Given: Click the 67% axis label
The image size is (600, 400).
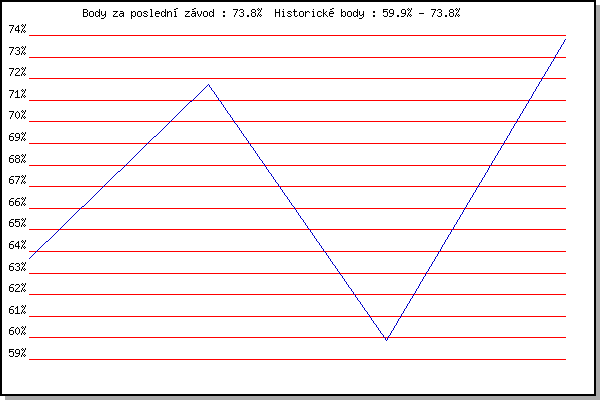Looking at the screenshot, I should pos(18,180).
